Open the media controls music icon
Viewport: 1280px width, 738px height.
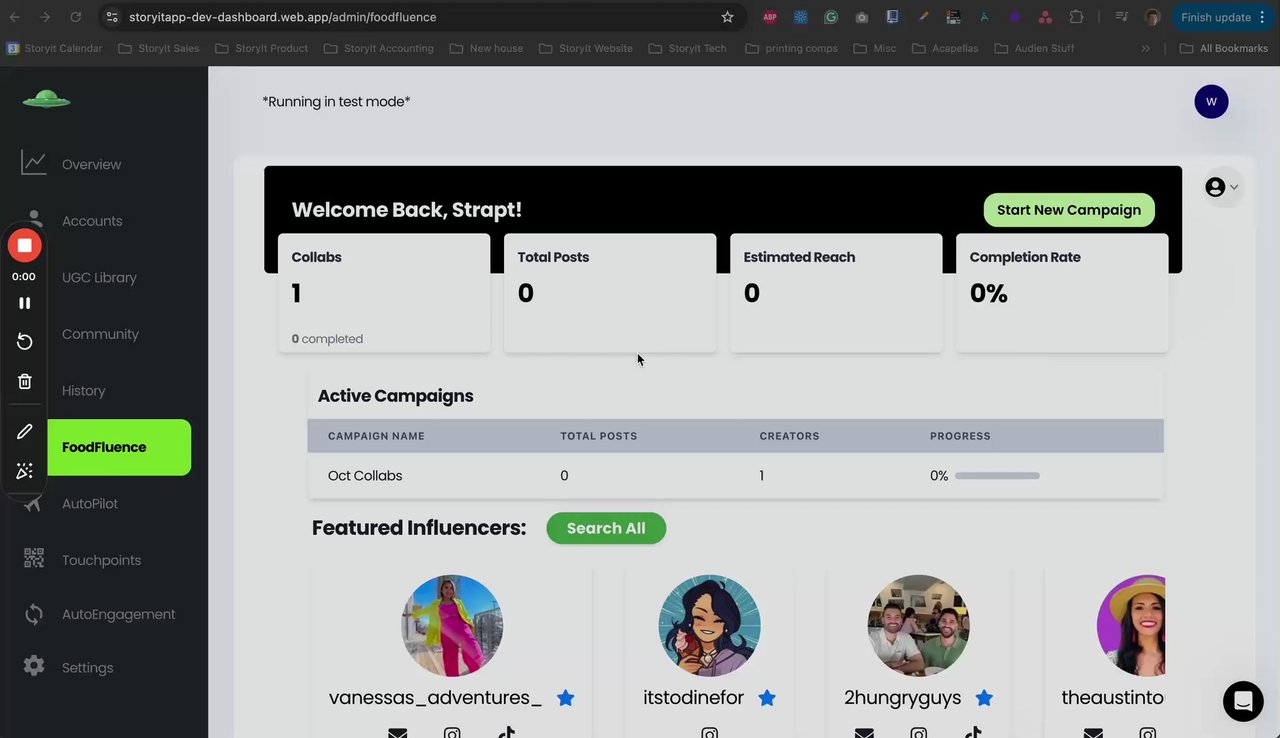coord(1122,17)
